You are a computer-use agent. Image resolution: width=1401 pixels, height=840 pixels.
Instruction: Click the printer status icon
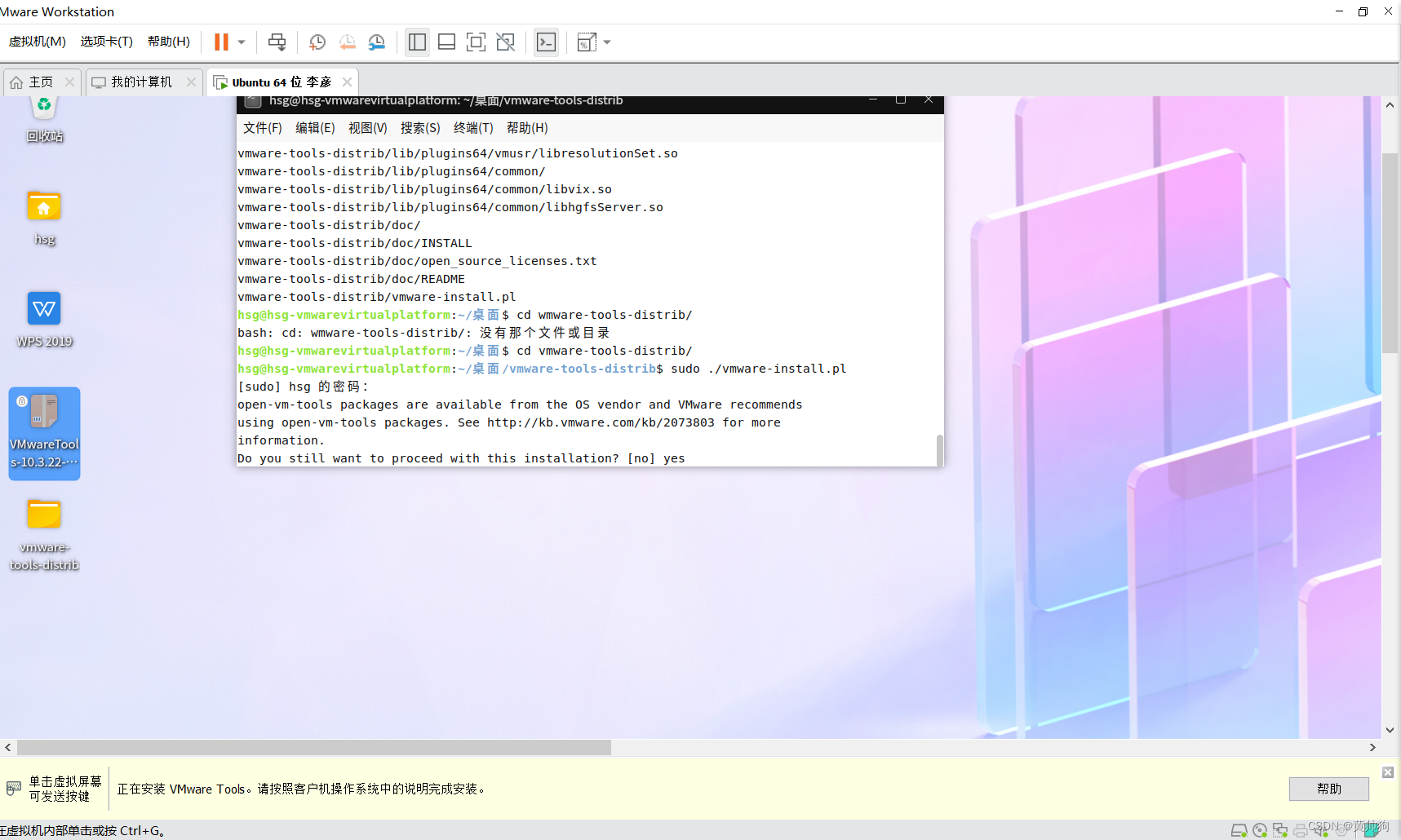[1301, 831]
